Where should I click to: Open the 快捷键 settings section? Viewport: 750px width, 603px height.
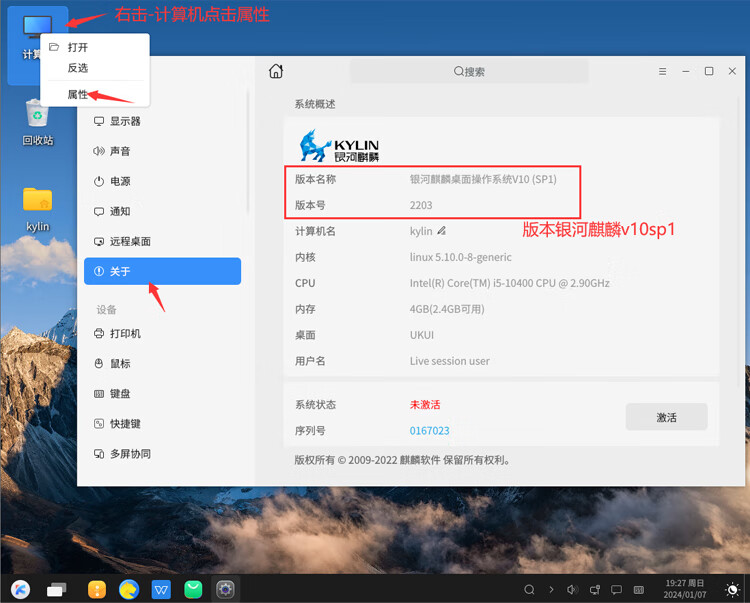point(163,424)
